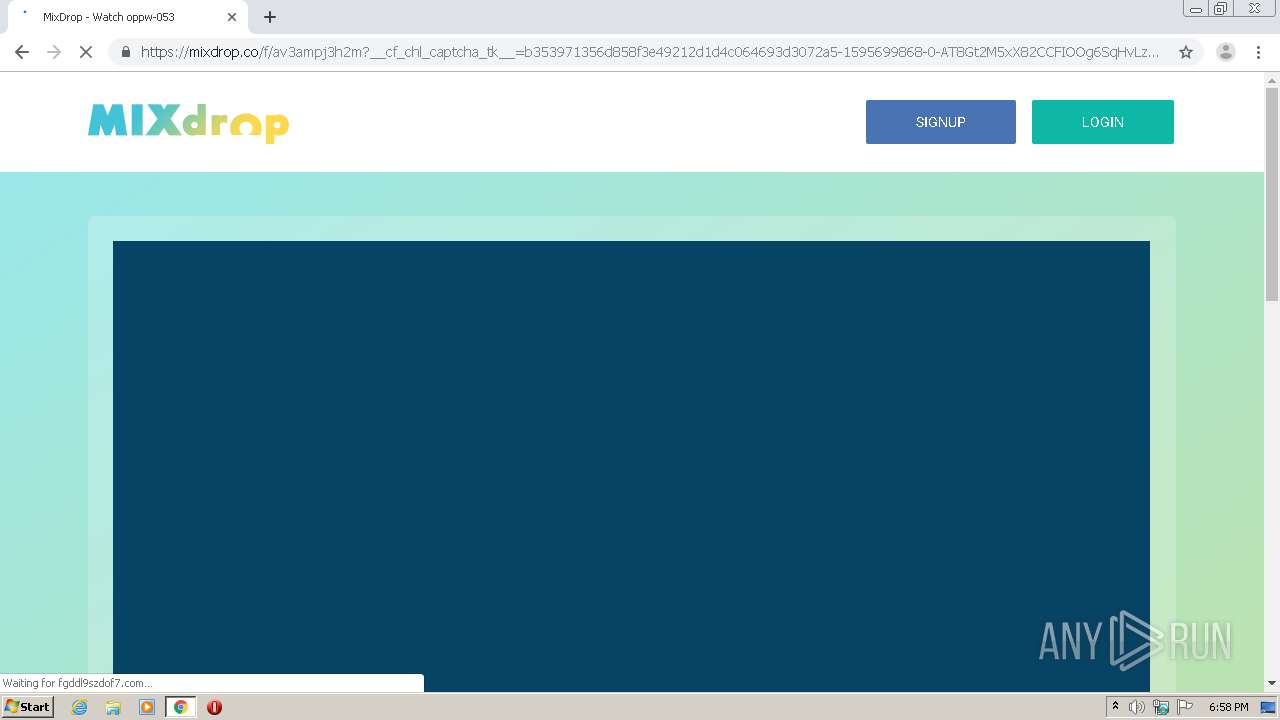Close the MixDrop tab
The height and width of the screenshot is (720, 1280).
click(232, 17)
